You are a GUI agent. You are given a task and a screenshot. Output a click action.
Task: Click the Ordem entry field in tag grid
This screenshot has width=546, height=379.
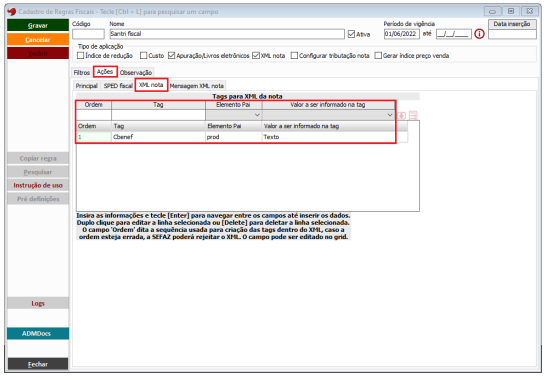click(x=94, y=115)
